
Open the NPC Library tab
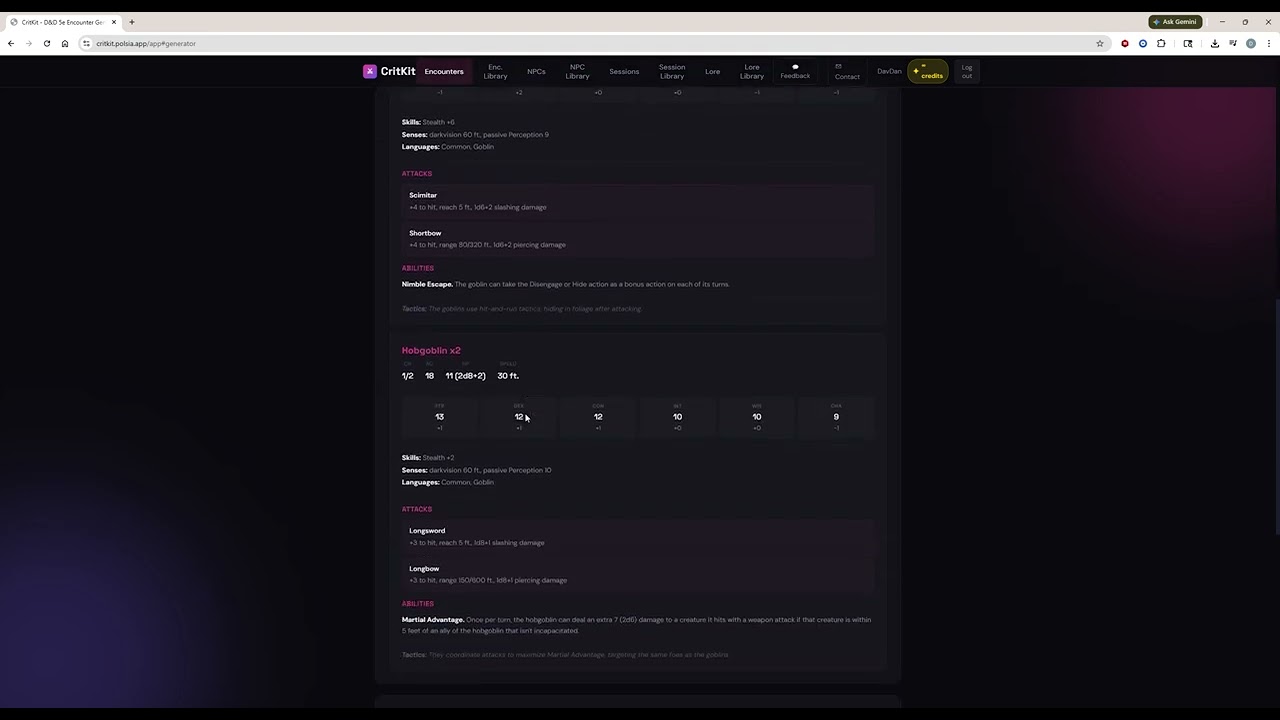tap(577, 71)
